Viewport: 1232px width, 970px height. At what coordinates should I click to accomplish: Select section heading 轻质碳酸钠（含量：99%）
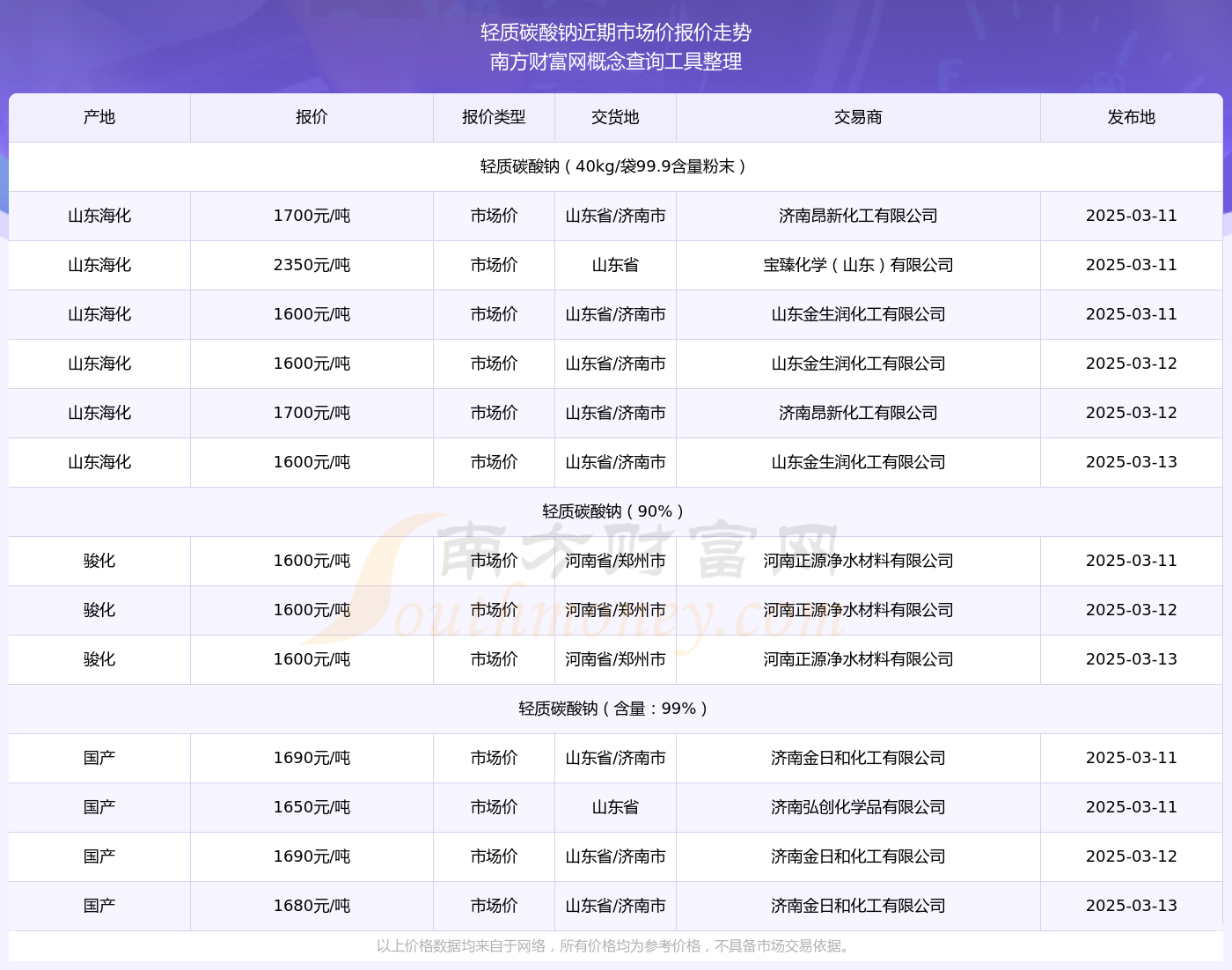(616, 709)
